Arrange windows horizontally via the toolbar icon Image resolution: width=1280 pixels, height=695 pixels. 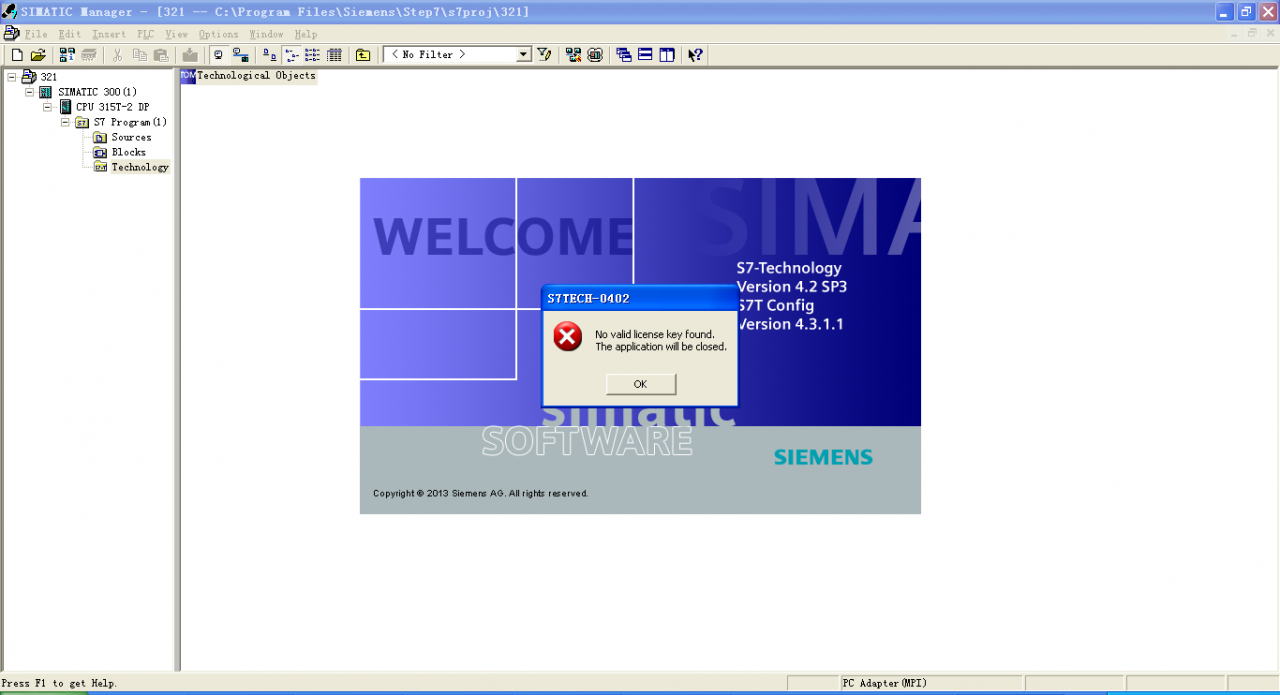[x=645, y=55]
